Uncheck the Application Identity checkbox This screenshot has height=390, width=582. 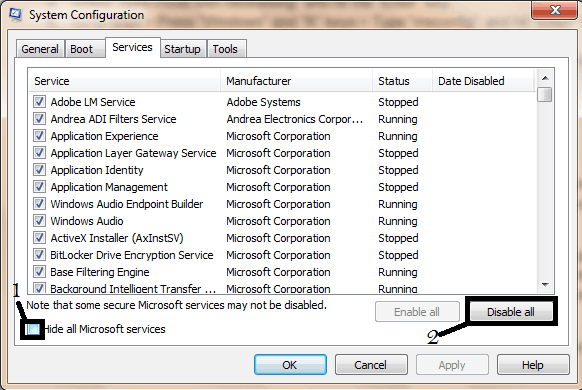39,170
